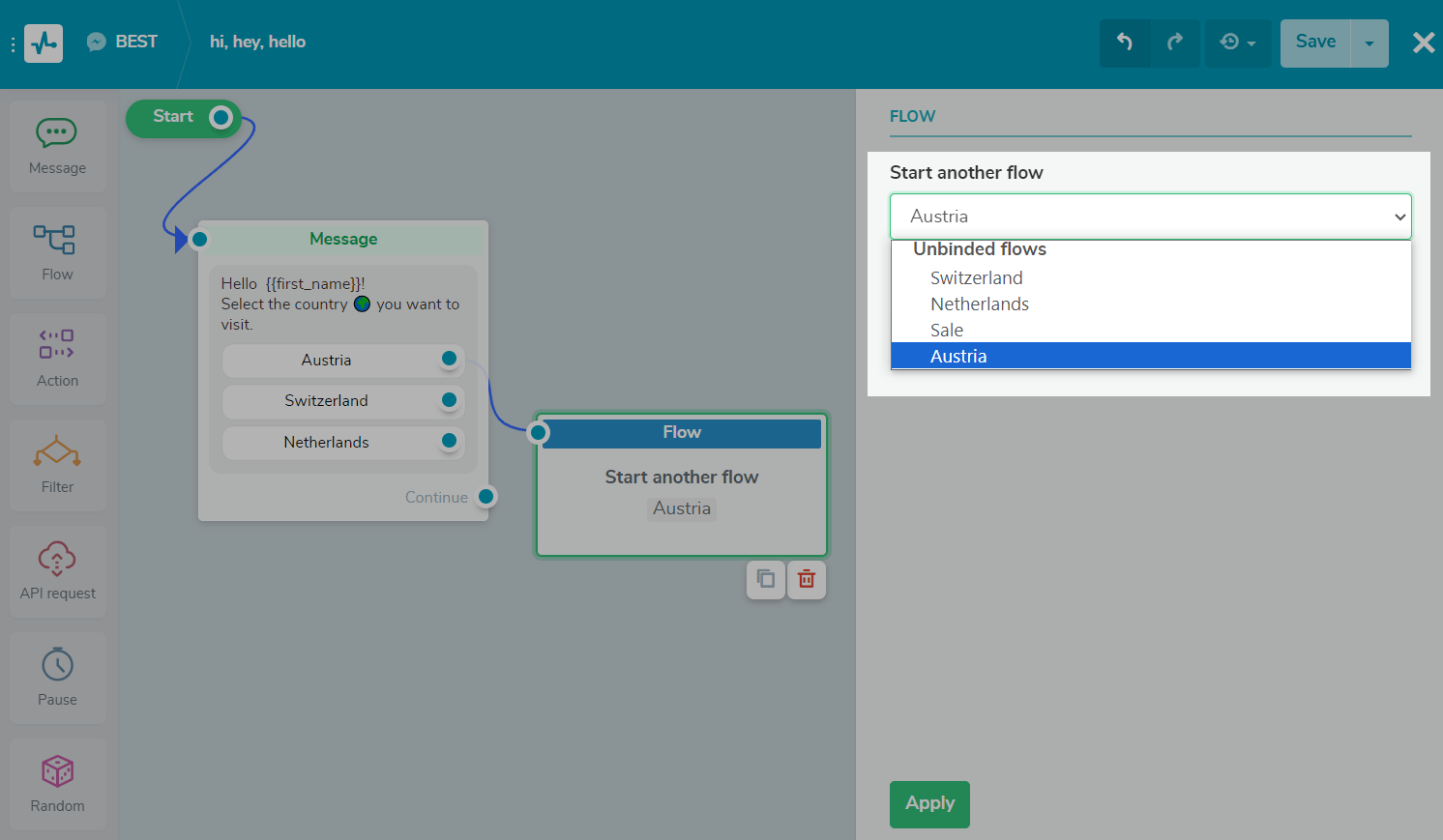This screenshot has height=840, width=1443.
Task: Choose Netherlands from the flows list
Action: pos(979,304)
